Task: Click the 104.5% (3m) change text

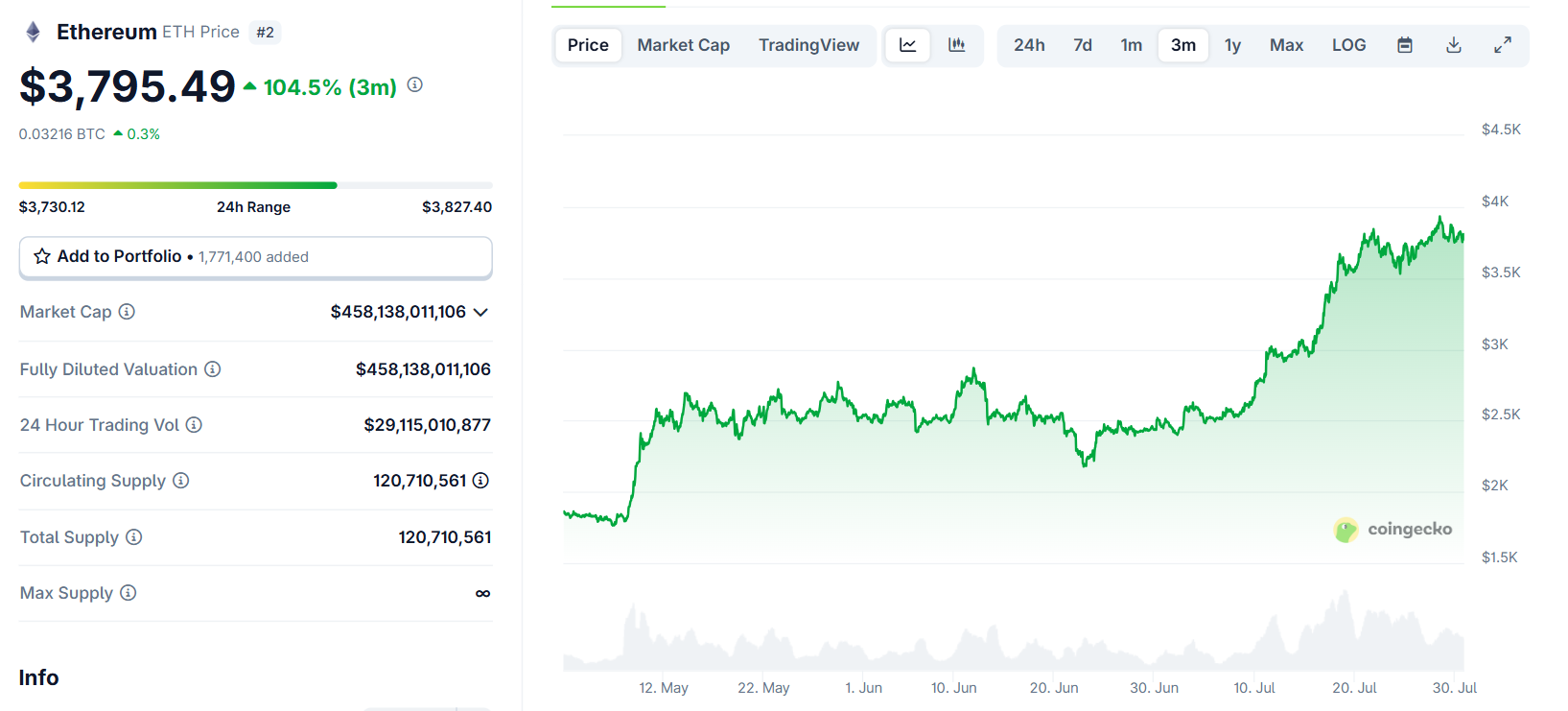Action: tap(330, 87)
